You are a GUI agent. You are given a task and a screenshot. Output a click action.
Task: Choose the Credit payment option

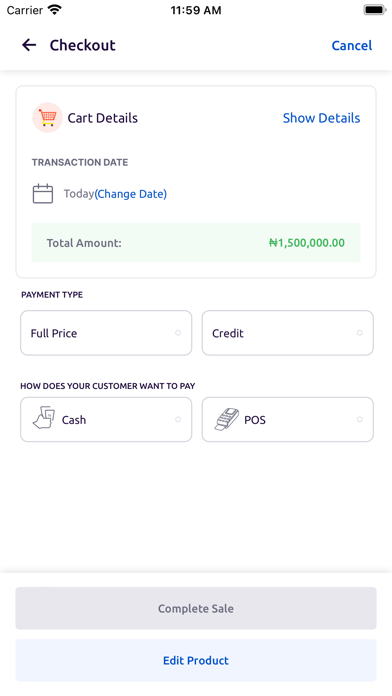(x=288, y=333)
